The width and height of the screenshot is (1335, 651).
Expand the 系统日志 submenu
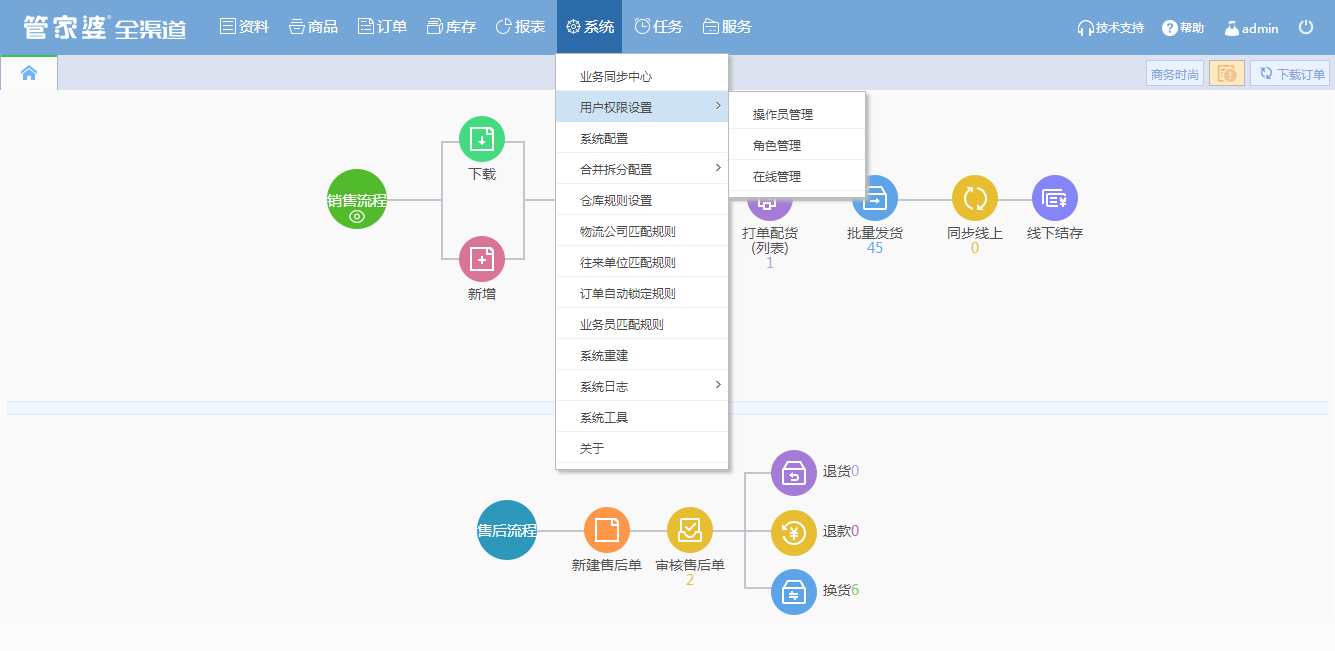click(x=642, y=386)
